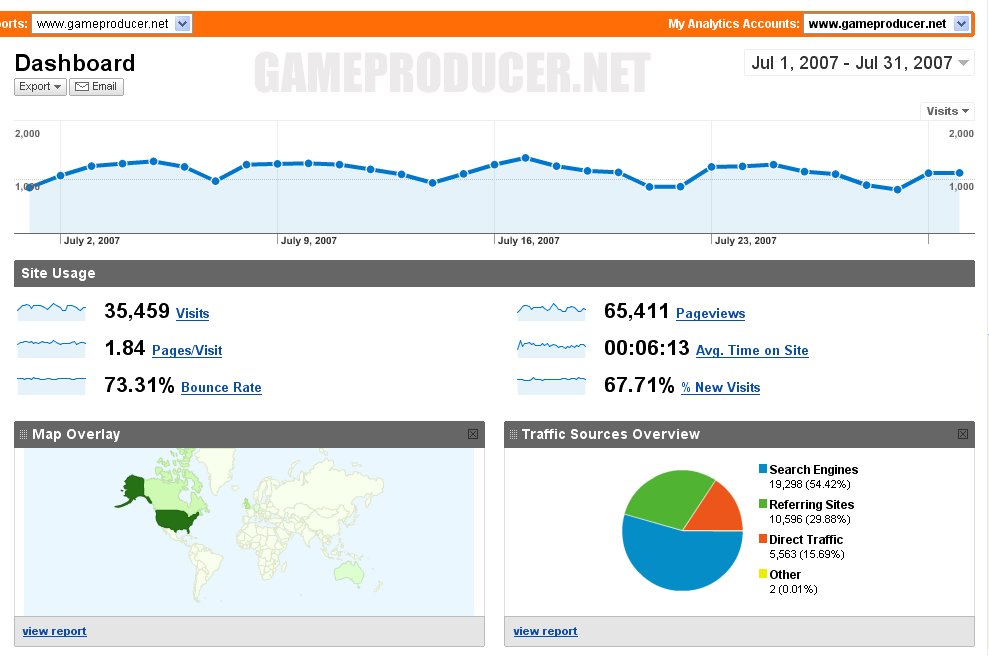Click the United States on the map
This screenshot has width=989, height=656.
(177, 521)
